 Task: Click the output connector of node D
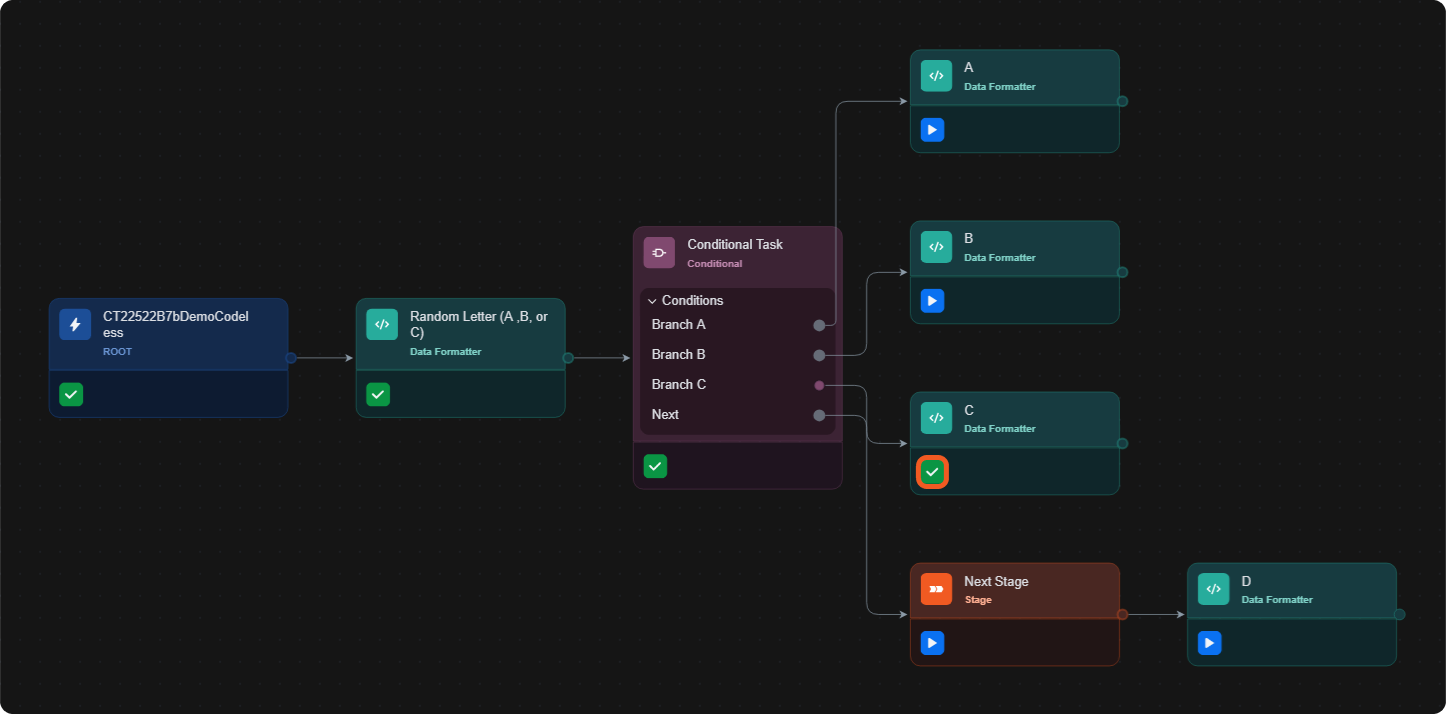pyautogui.click(x=1399, y=614)
